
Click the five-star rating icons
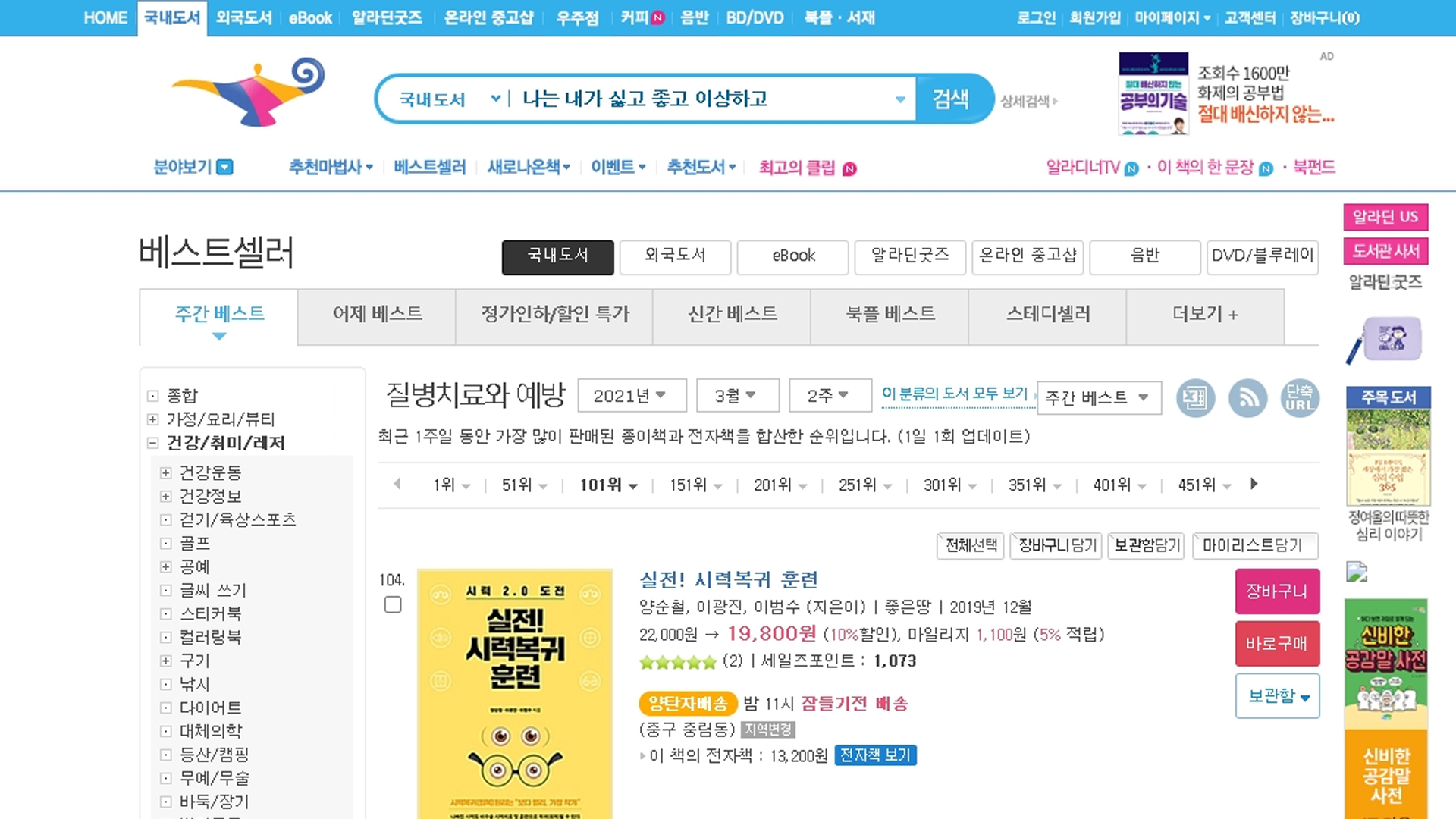click(677, 662)
